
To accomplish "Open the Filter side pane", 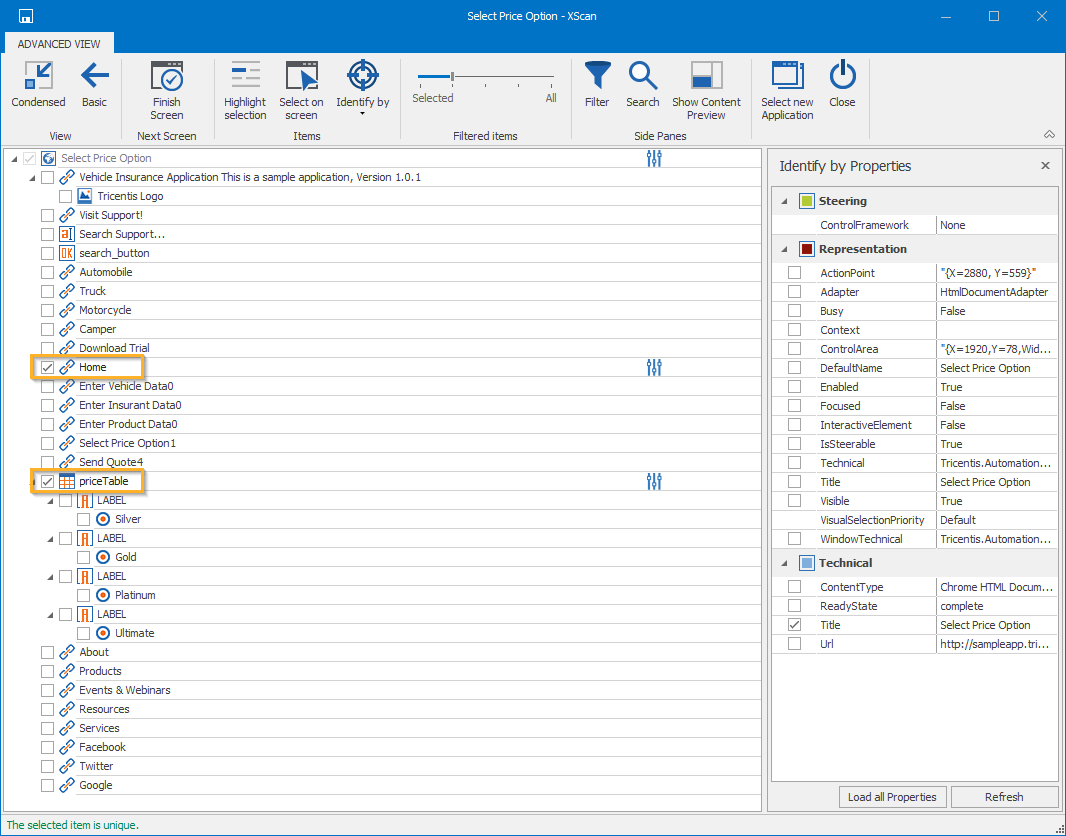I will point(597,85).
